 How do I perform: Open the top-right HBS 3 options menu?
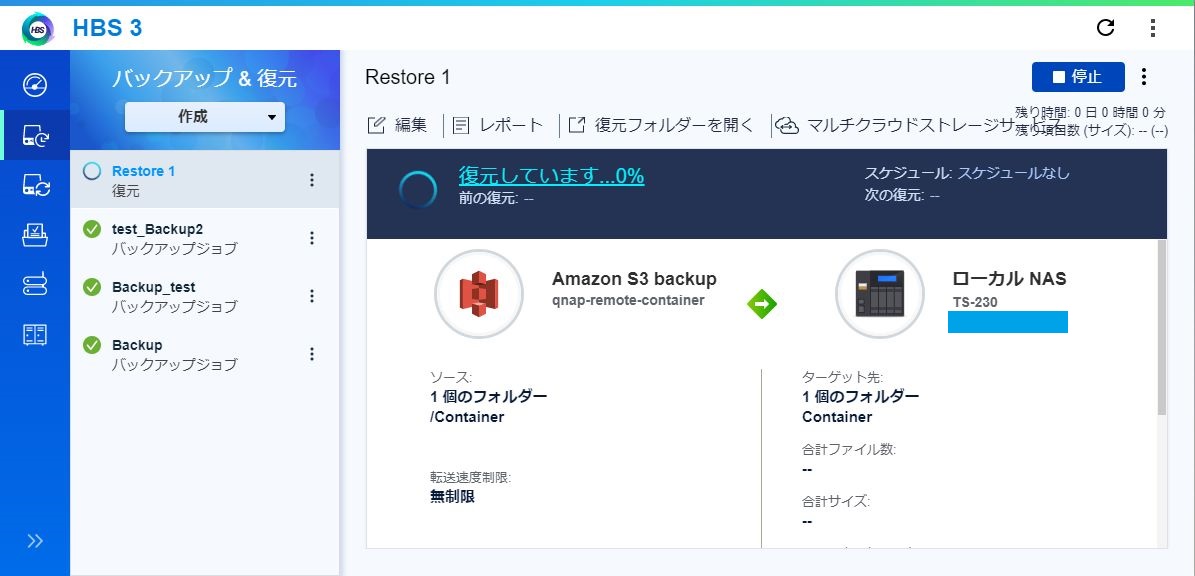click(1152, 28)
